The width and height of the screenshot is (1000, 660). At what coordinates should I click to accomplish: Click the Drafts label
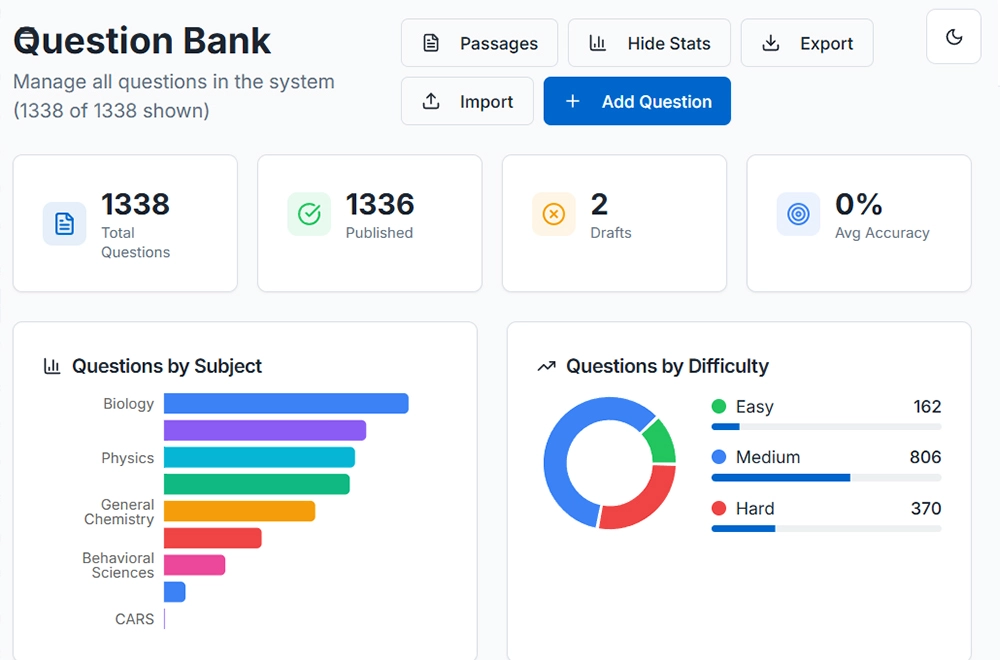point(611,233)
